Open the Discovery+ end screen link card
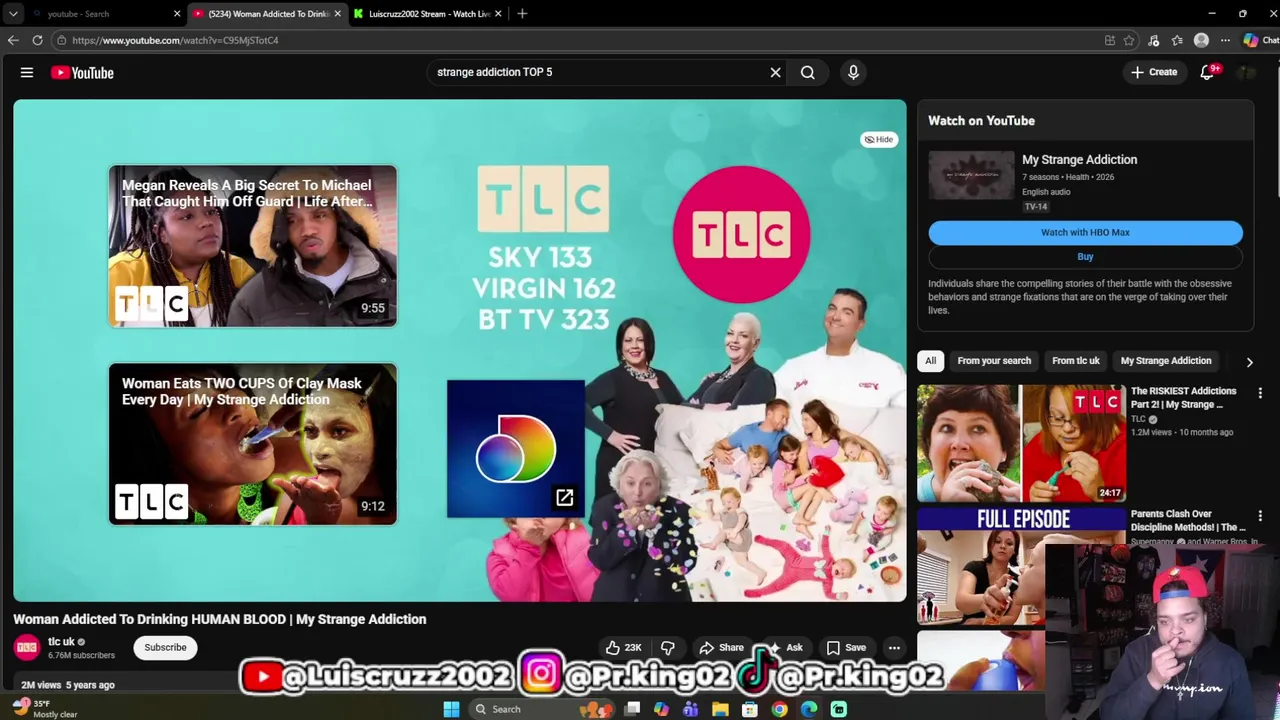 tap(515, 449)
